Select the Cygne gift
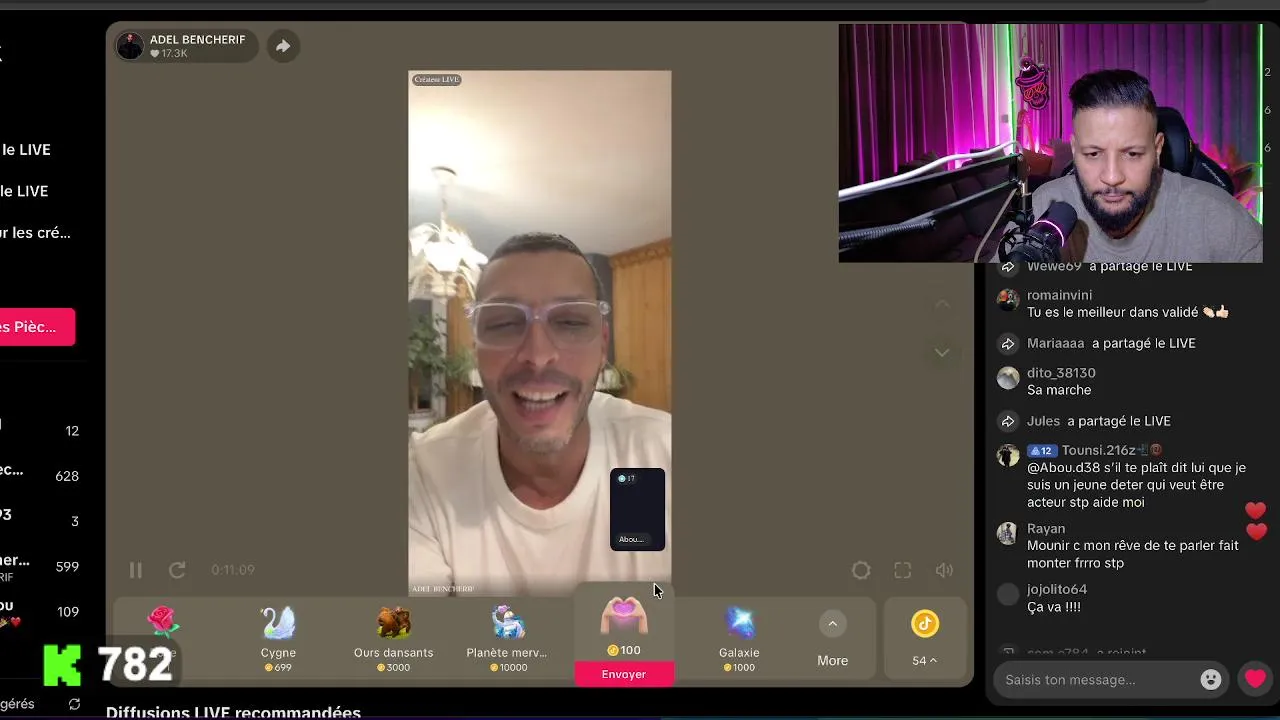Screen dimensions: 1280x720 click(x=278, y=638)
